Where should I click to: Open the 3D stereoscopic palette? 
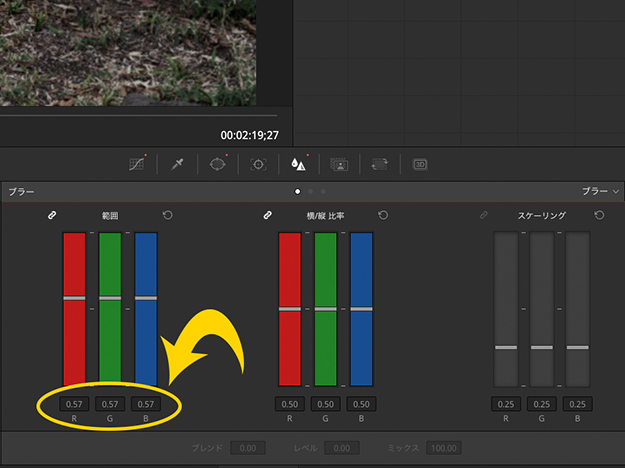[x=420, y=164]
